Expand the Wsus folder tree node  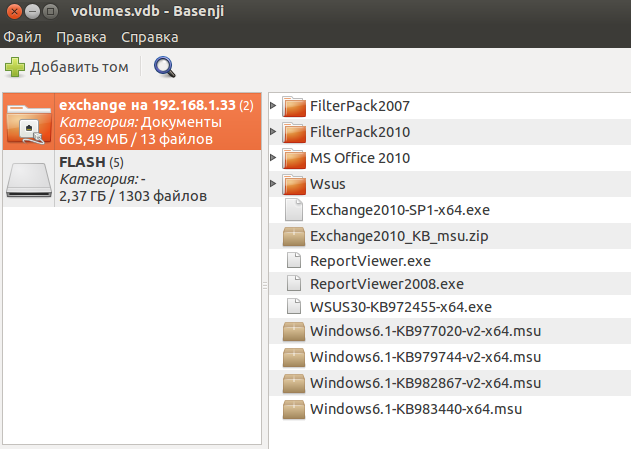(x=273, y=183)
